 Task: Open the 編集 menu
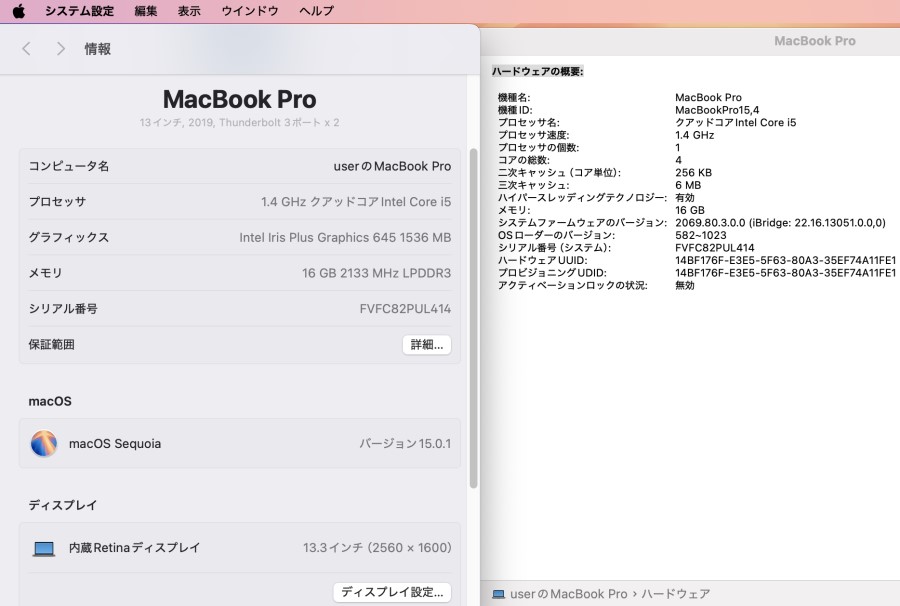click(146, 11)
